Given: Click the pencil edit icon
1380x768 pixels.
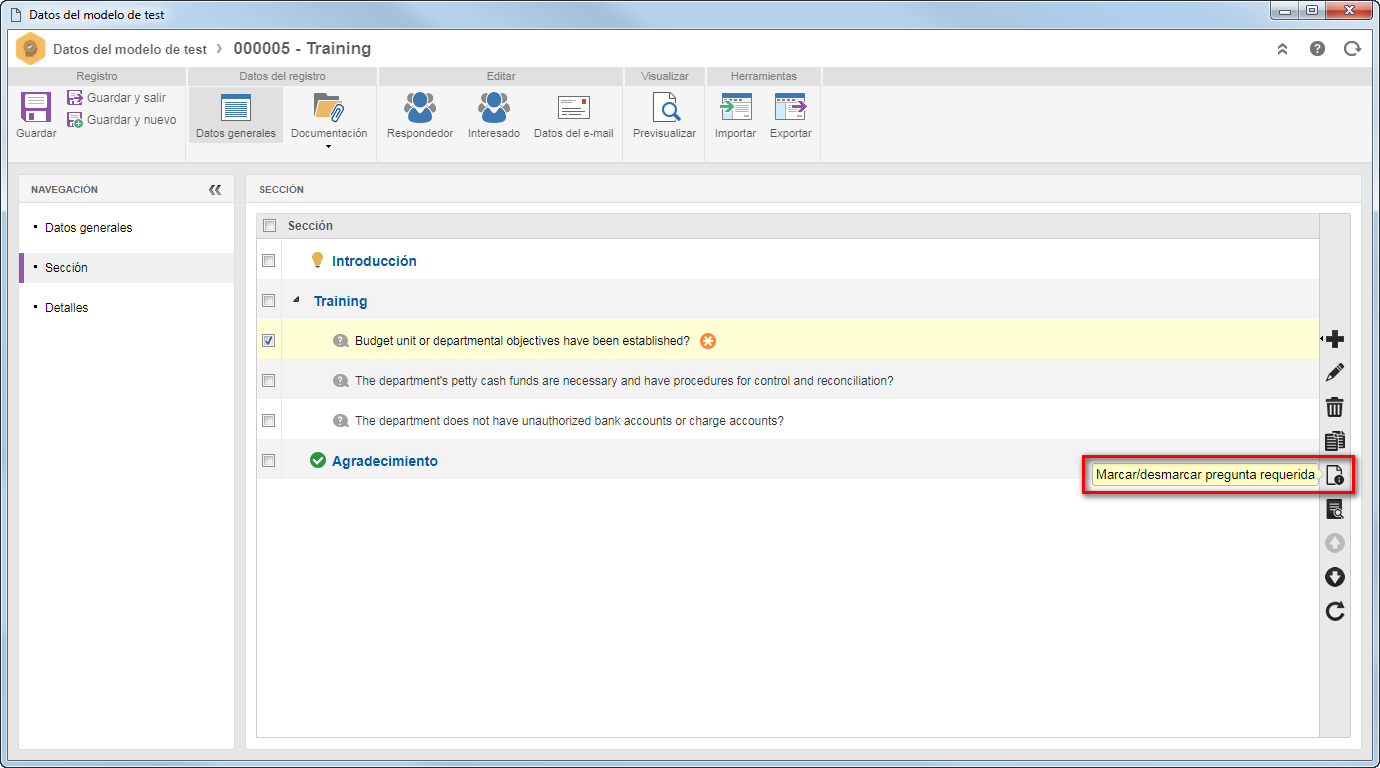Looking at the screenshot, I should click(1335, 373).
